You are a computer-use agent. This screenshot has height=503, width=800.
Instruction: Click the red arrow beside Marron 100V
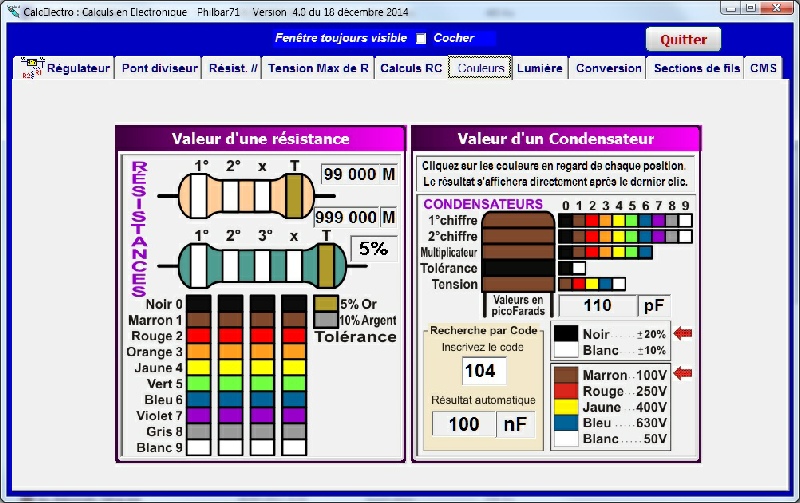tap(683, 374)
